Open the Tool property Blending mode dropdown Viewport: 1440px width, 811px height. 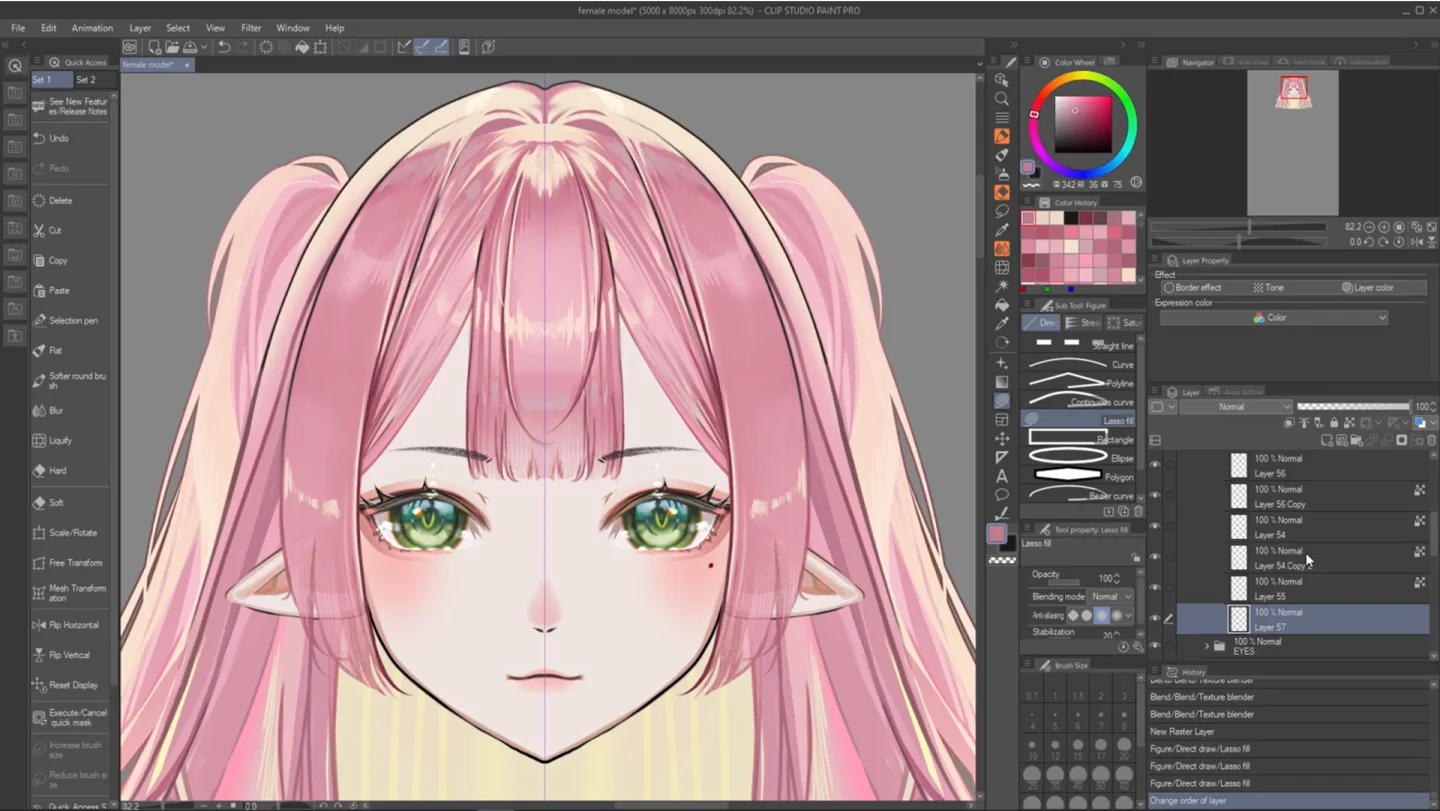[1111, 597]
